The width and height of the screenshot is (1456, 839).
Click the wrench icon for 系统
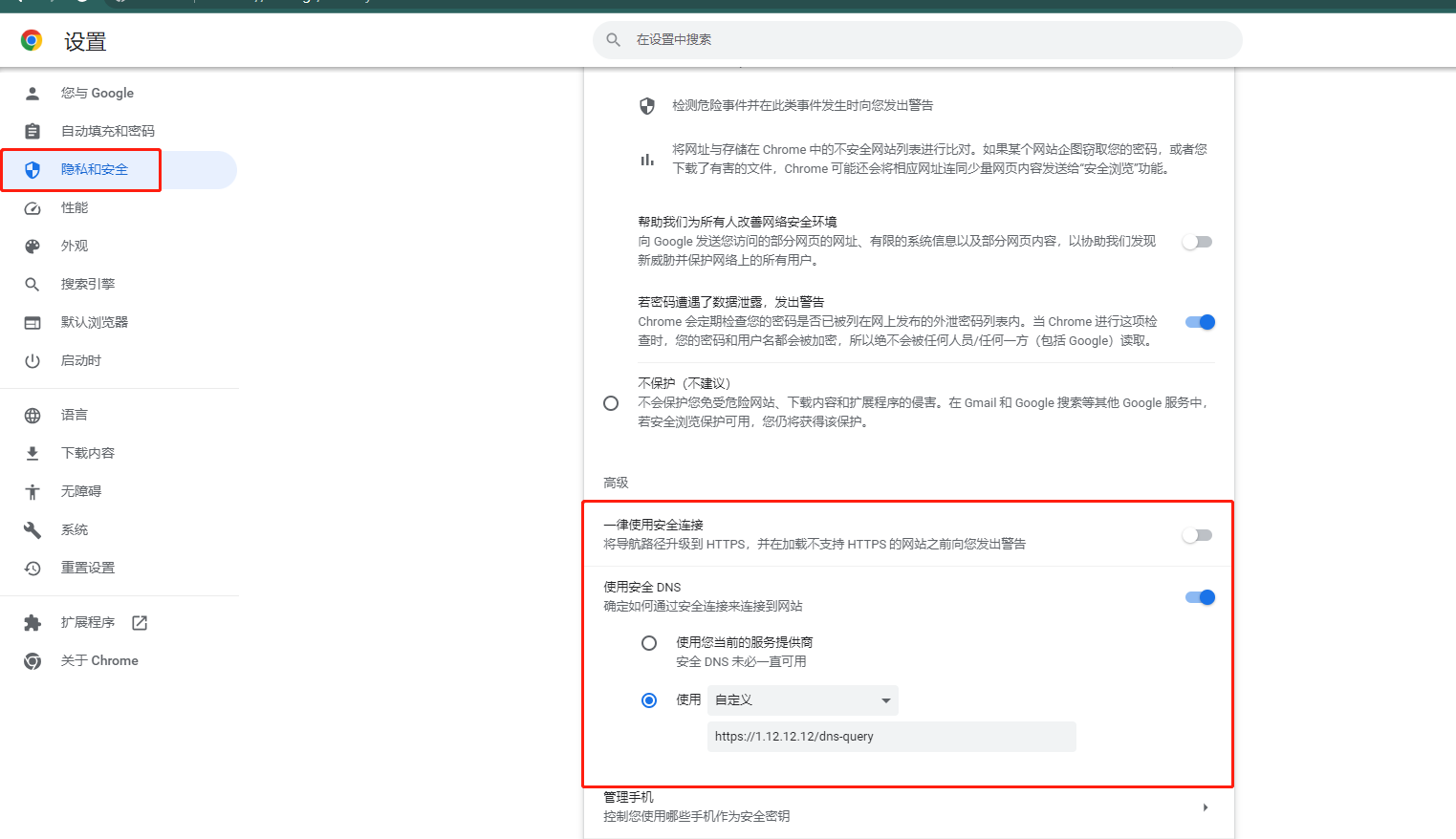33,529
